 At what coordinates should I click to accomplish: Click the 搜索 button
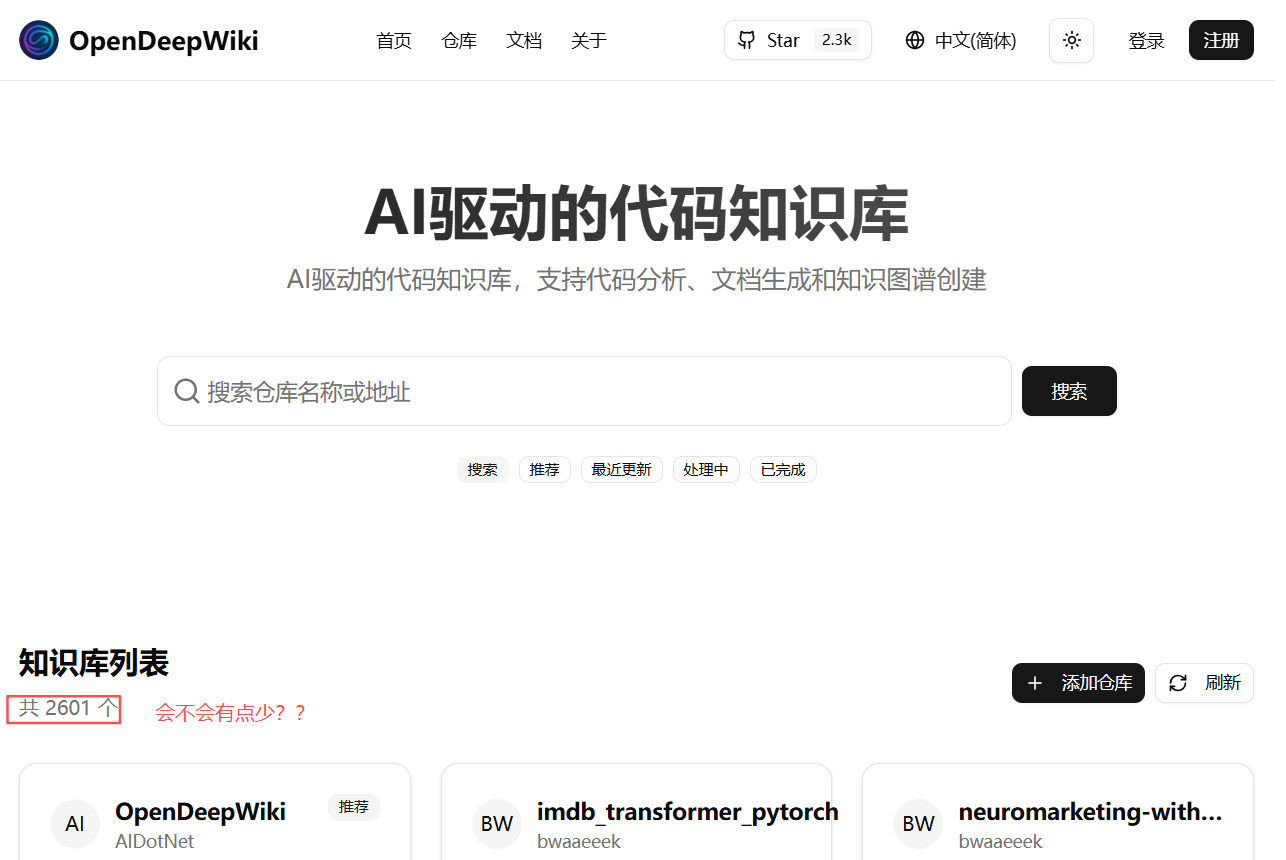(1069, 391)
